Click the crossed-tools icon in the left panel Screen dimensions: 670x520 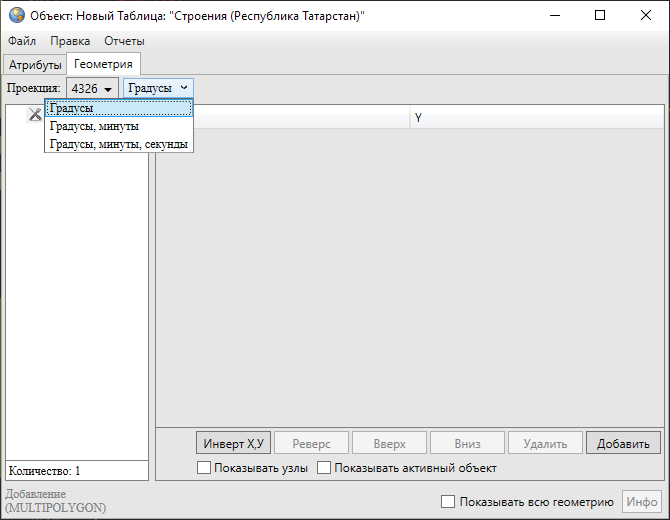click(35, 115)
